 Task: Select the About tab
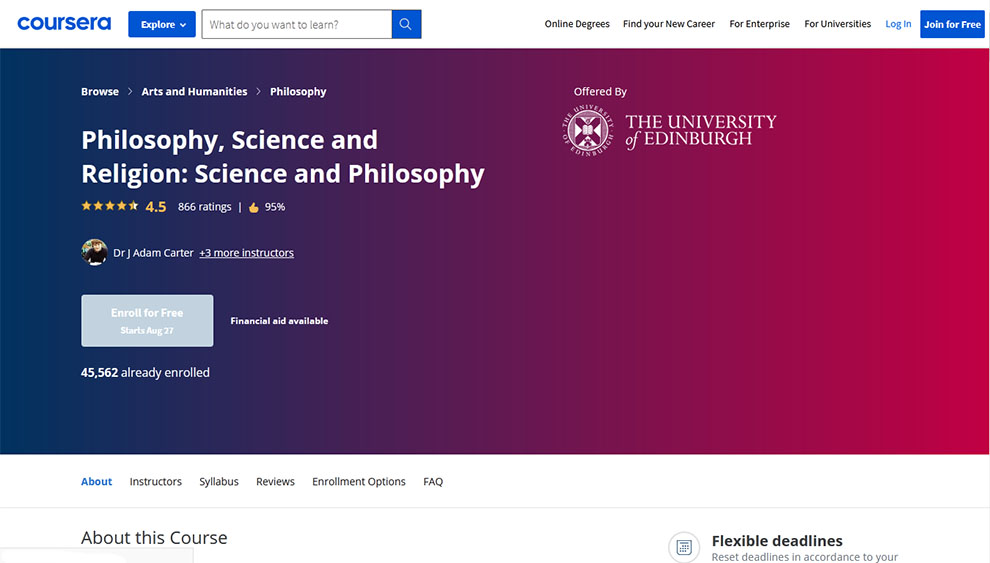click(97, 482)
